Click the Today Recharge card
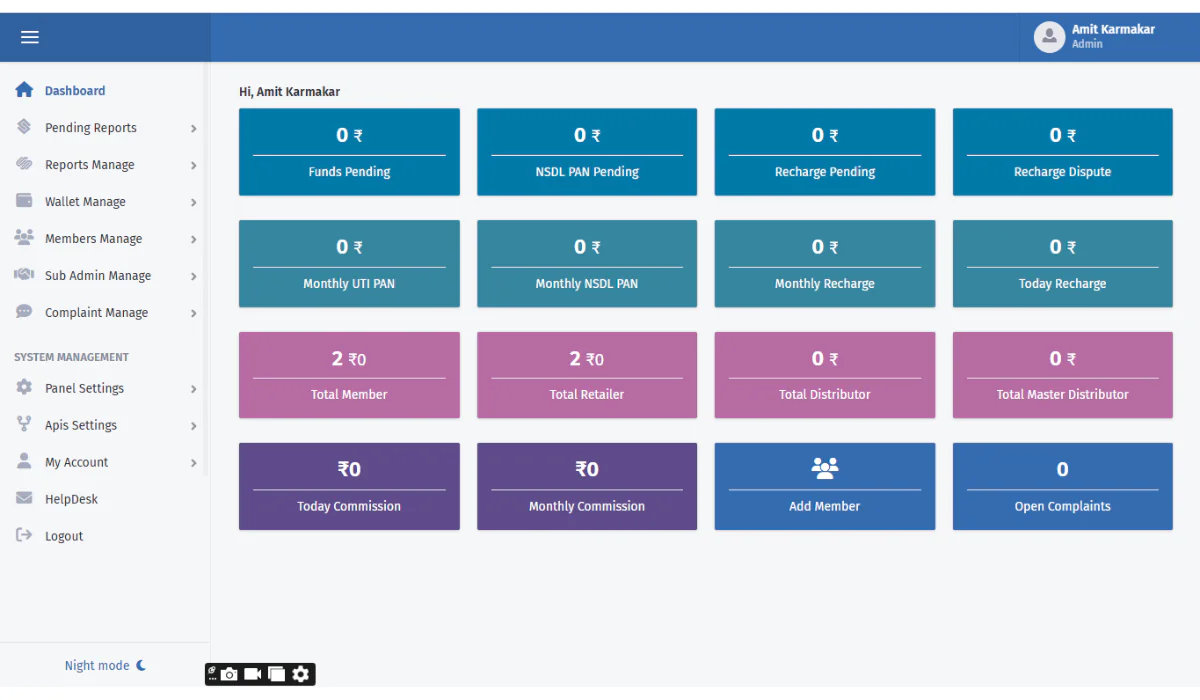1200x700 pixels. point(1063,263)
